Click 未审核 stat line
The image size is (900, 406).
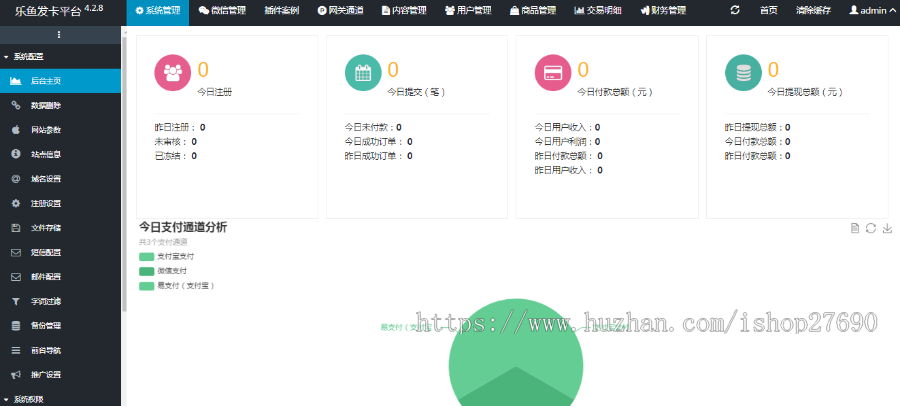(176, 141)
